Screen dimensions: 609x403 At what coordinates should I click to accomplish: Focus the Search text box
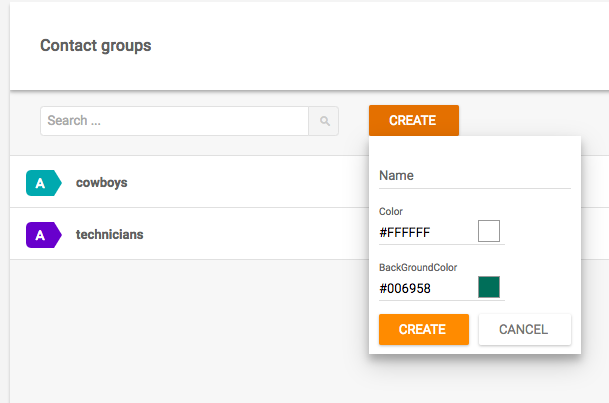tap(174, 121)
